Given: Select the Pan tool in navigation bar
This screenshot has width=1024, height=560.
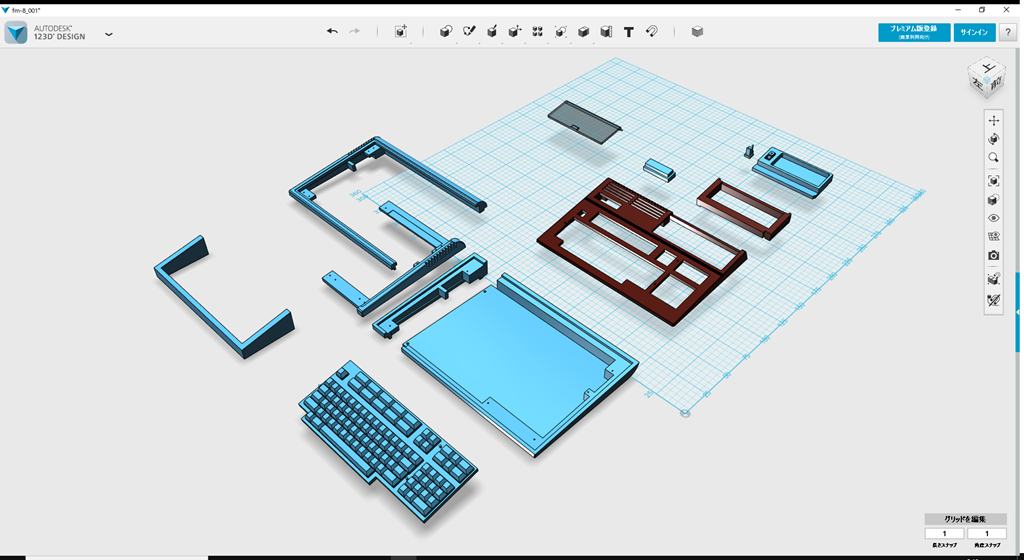Looking at the screenshot, I should (x=993, y=121).
